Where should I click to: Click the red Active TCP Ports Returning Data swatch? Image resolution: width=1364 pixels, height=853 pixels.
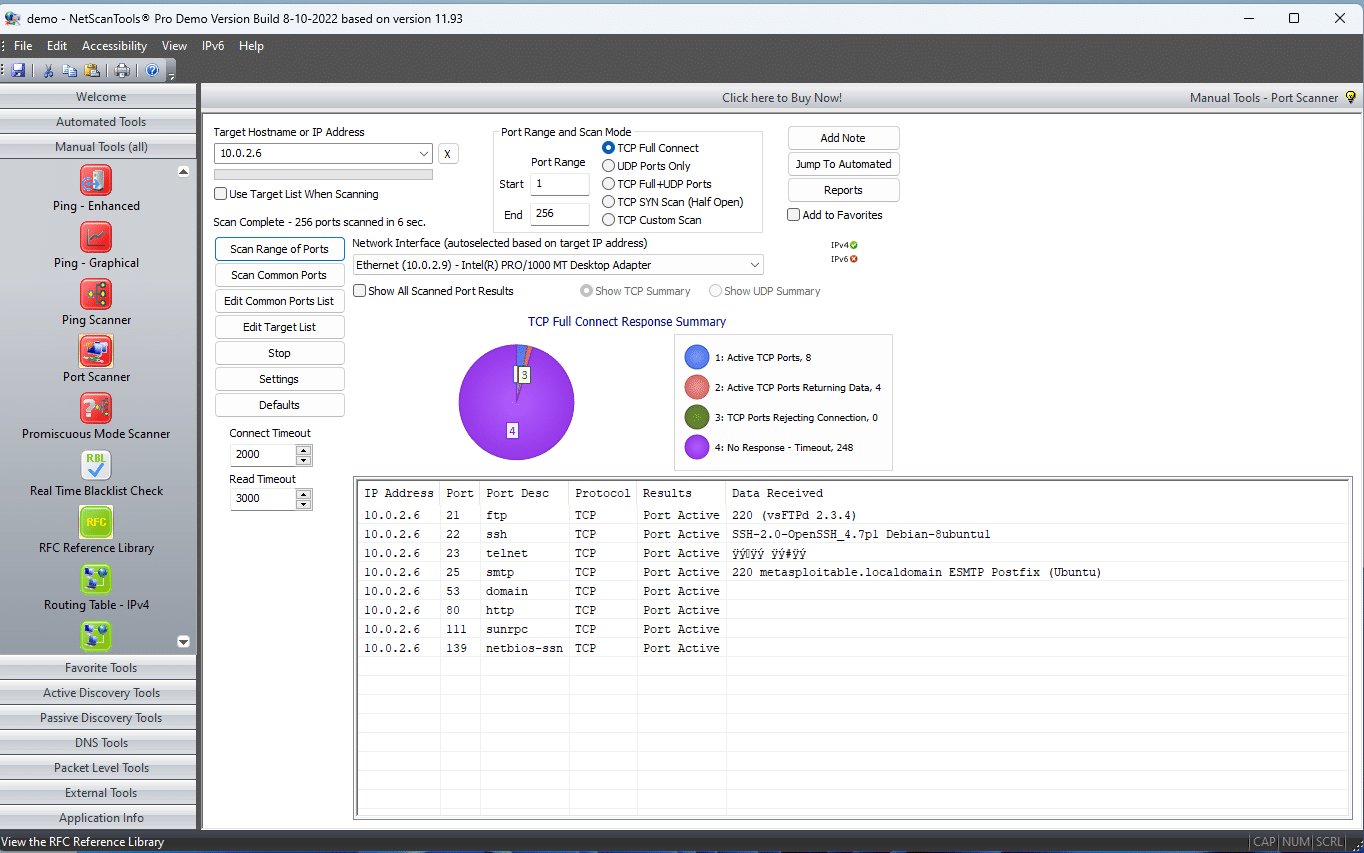coord(697,387)
